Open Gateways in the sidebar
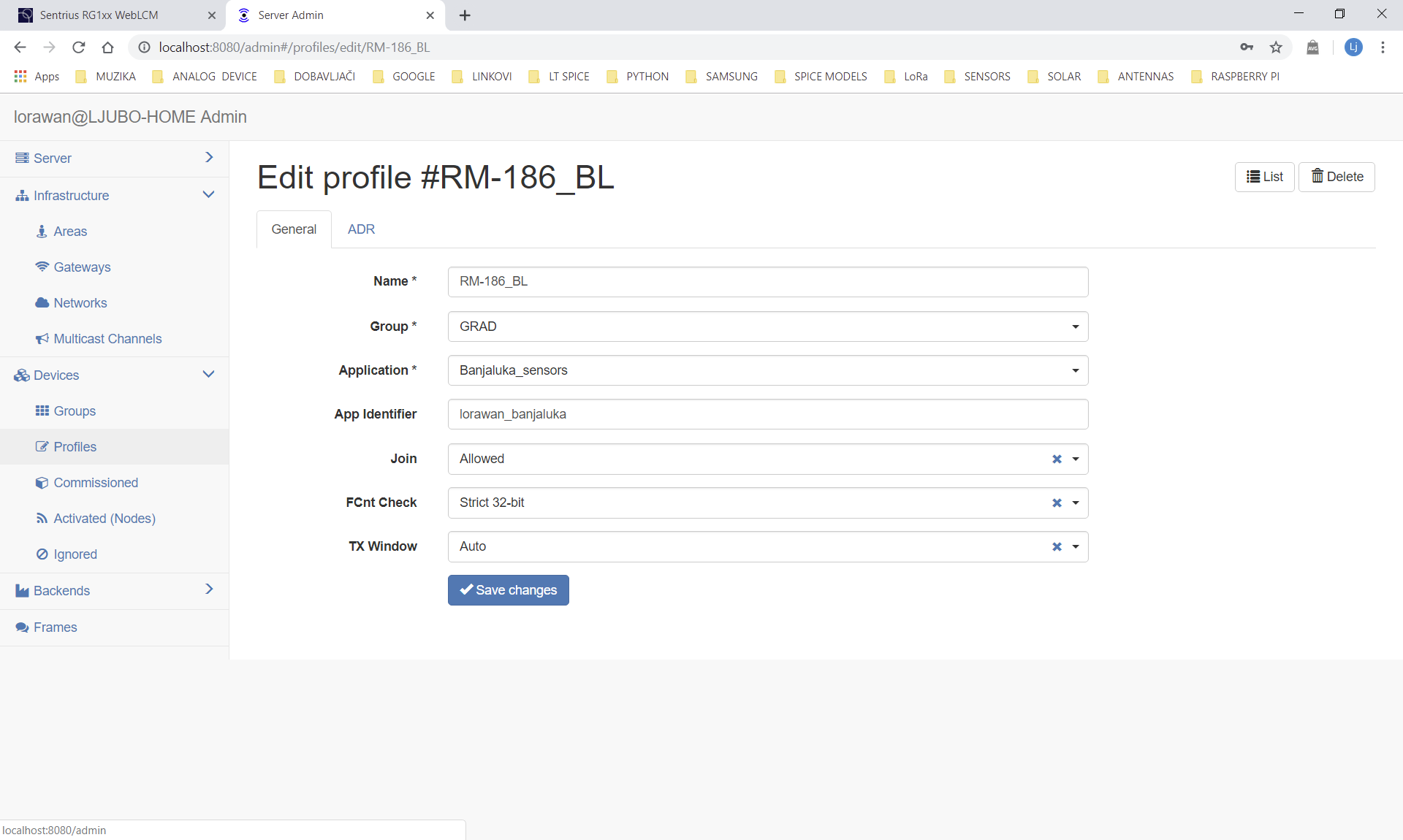1403x840 pixels. coord(82,267)
